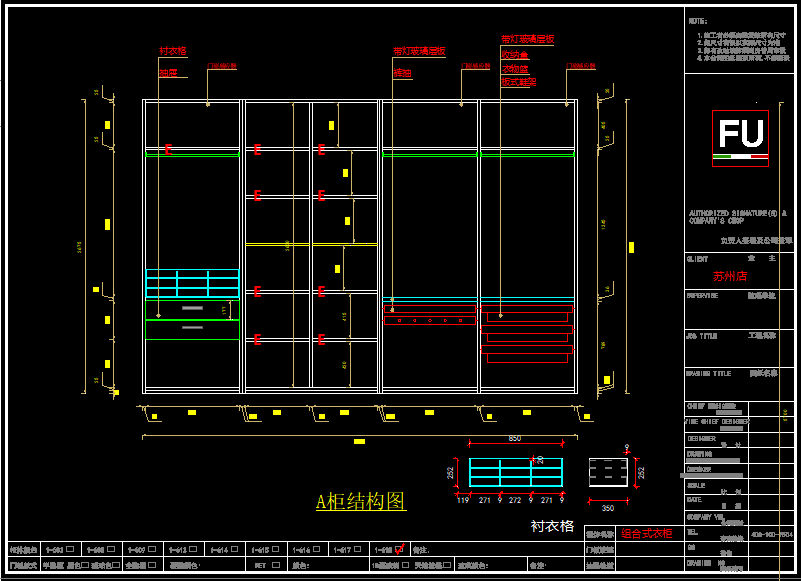The image size is (801, 581).
Task: Select the red pull-out drawer stack
Action: (527, 335)
